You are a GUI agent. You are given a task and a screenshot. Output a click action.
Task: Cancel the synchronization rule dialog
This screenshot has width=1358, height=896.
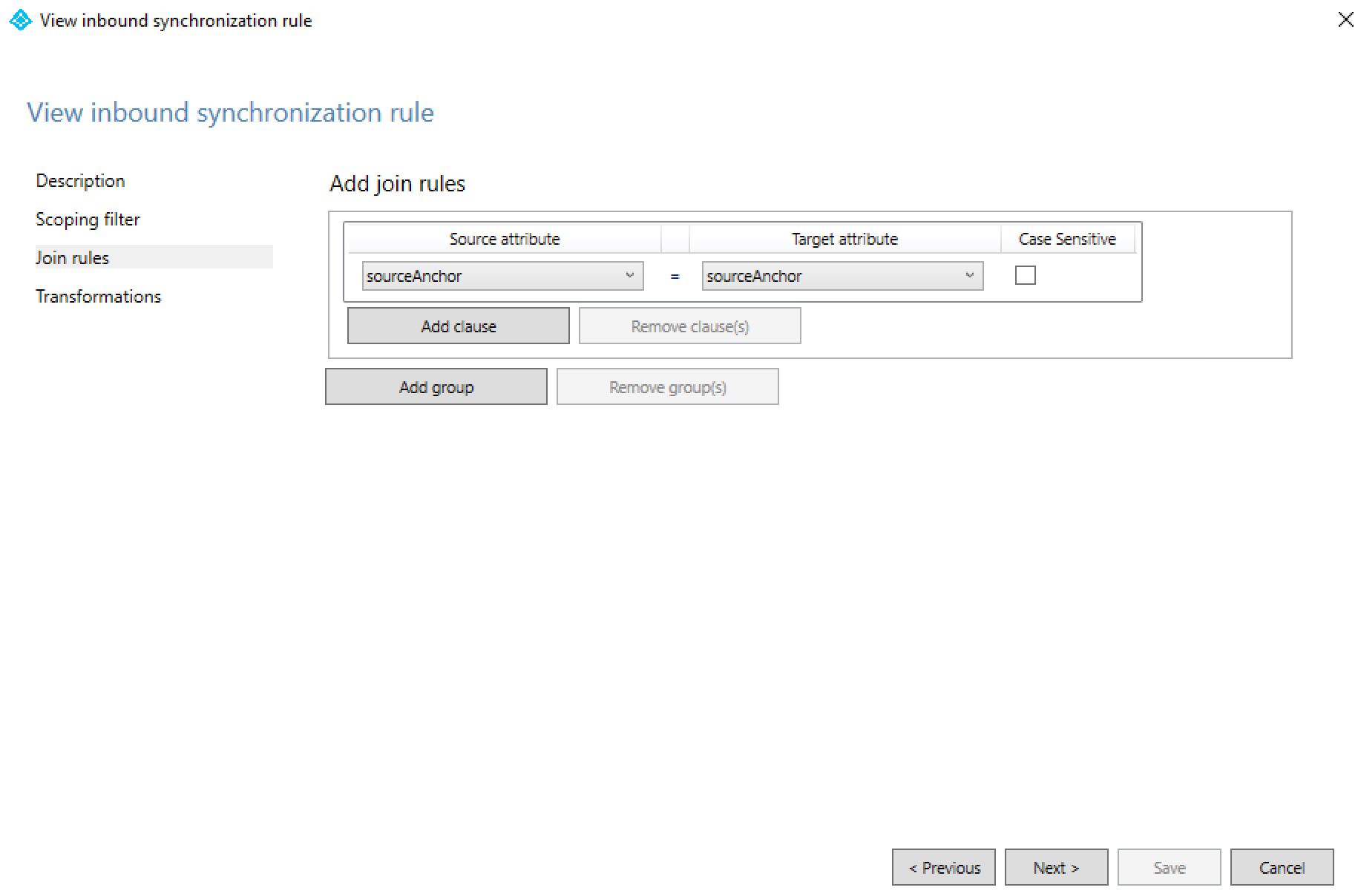point(1282,868)
